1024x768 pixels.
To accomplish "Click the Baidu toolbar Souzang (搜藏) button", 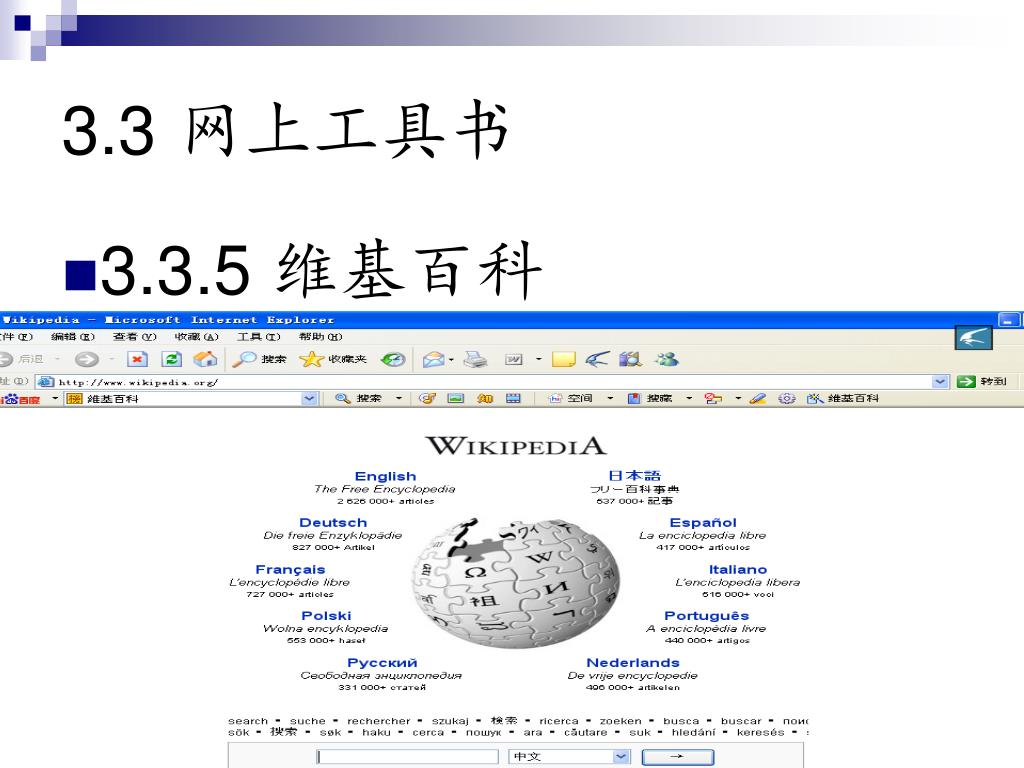I will point(650,398).
